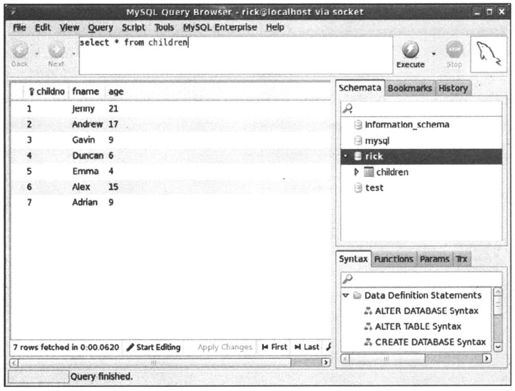Open the Help menu

click(275, 27)
